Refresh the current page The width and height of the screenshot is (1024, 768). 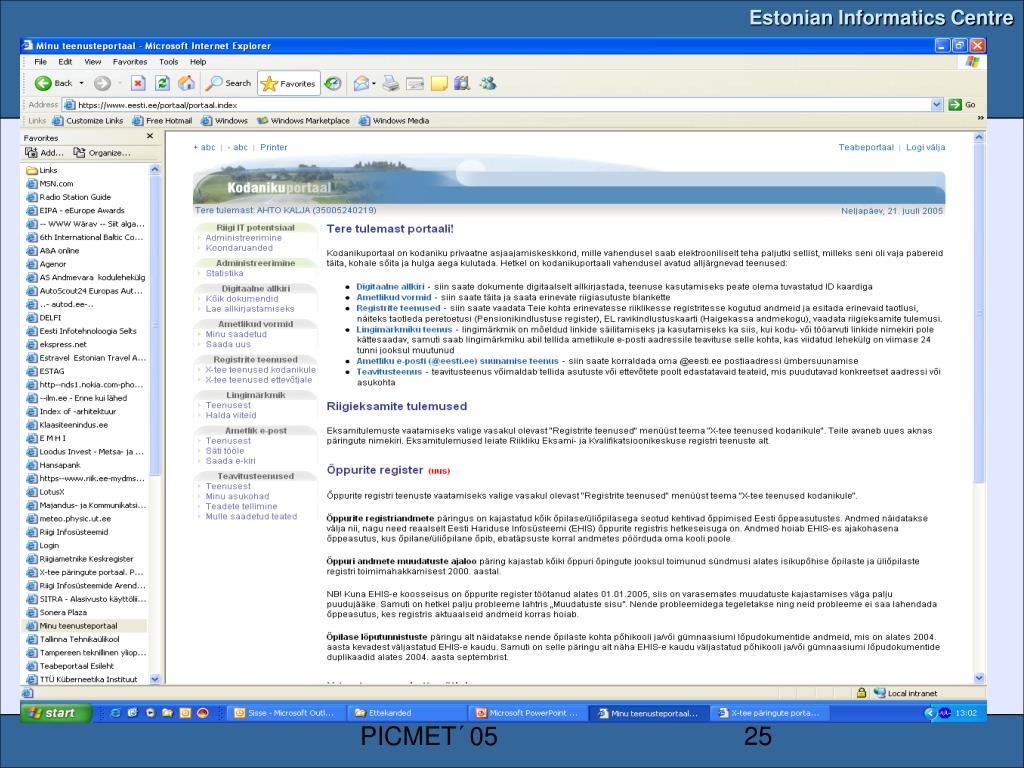pos(162,83)
